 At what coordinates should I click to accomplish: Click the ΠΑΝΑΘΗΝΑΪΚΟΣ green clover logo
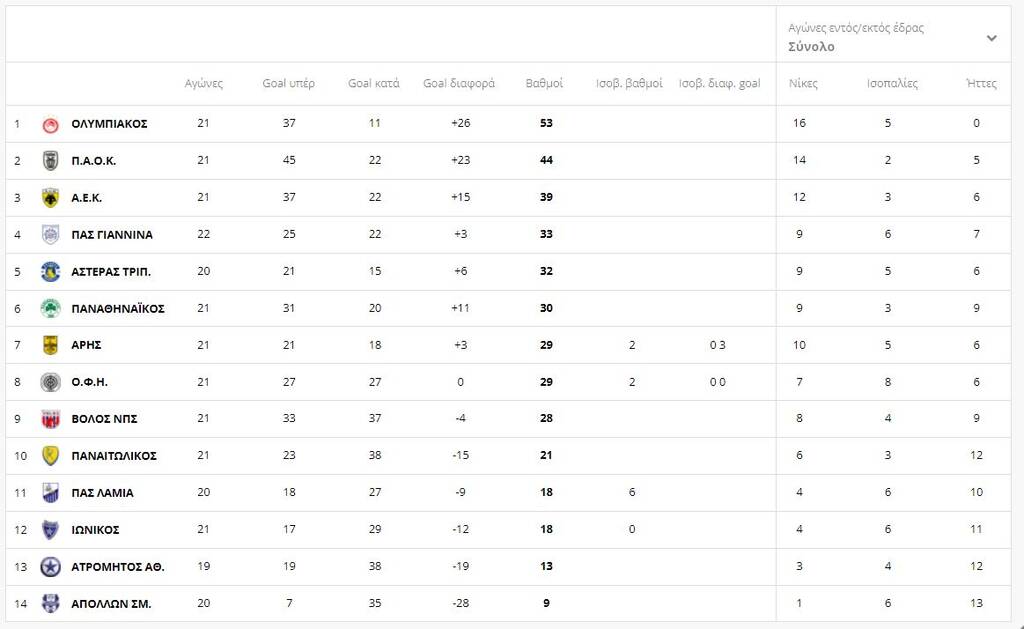click(x=50, y=309)
